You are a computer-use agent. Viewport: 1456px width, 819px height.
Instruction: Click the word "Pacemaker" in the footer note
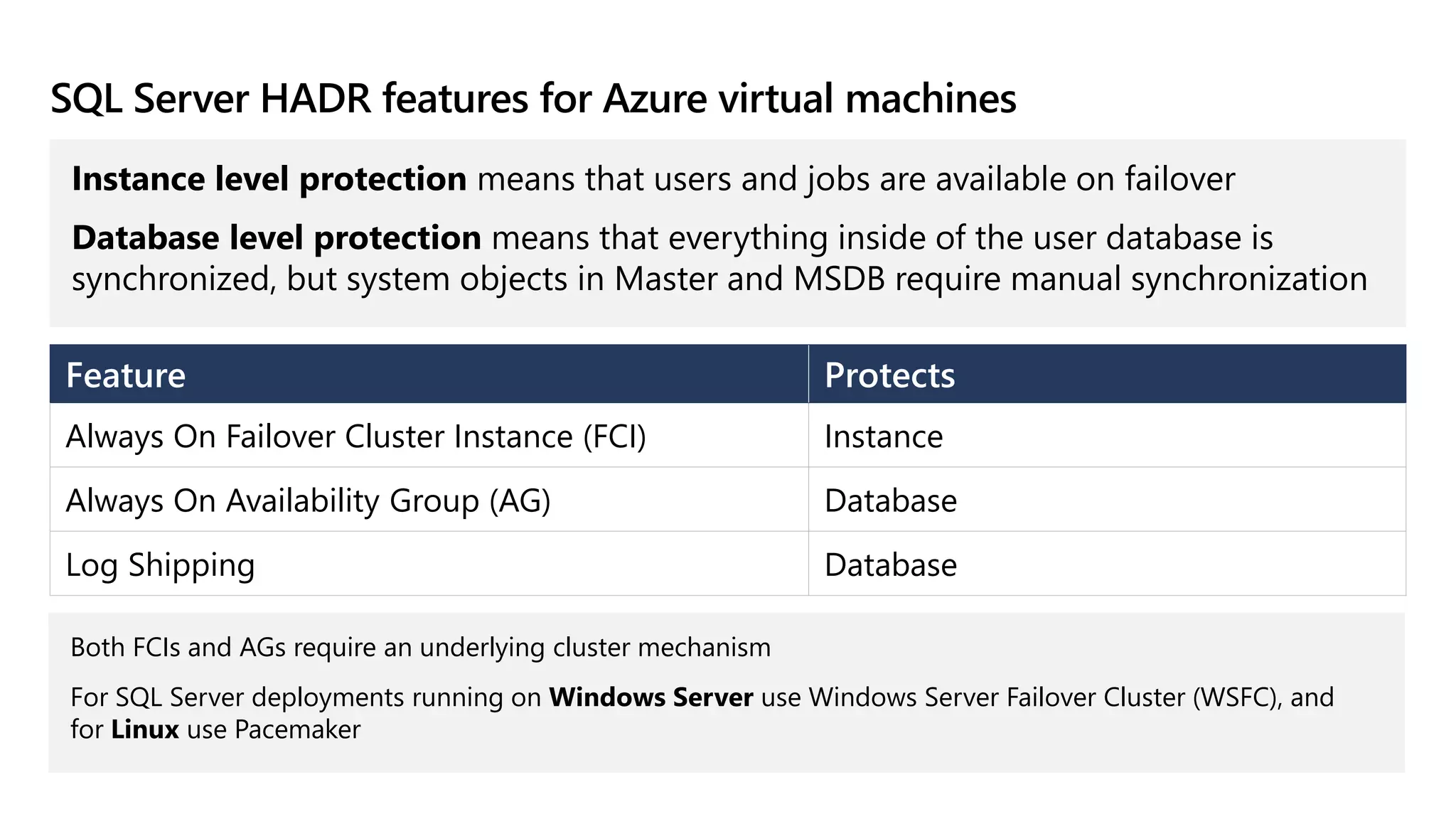click(x=297, y=729)
